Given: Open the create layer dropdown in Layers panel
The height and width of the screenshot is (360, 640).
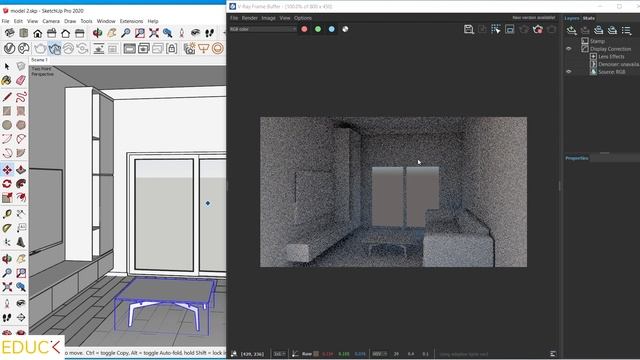Looking at the screenshot, I should [571, 30].
